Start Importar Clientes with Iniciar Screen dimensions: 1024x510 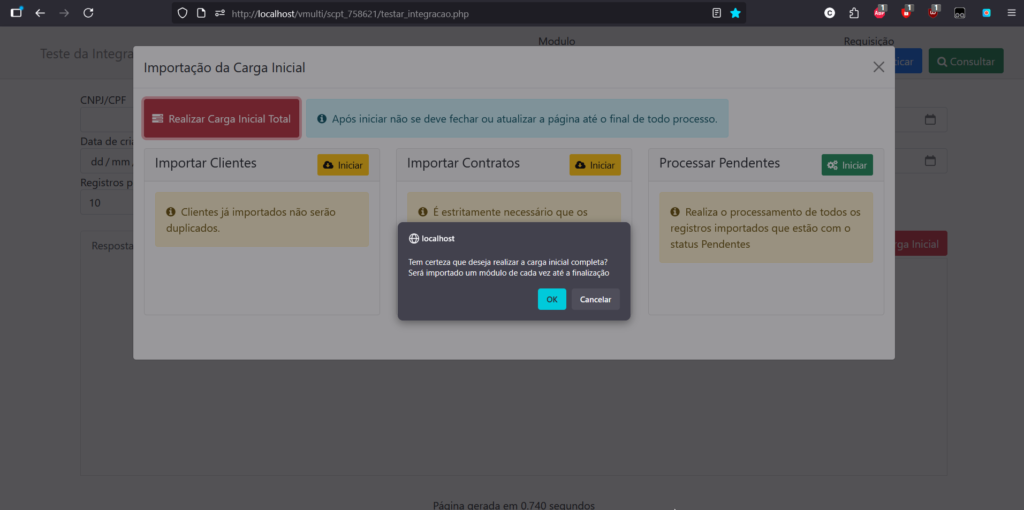(x=343, y=164)
